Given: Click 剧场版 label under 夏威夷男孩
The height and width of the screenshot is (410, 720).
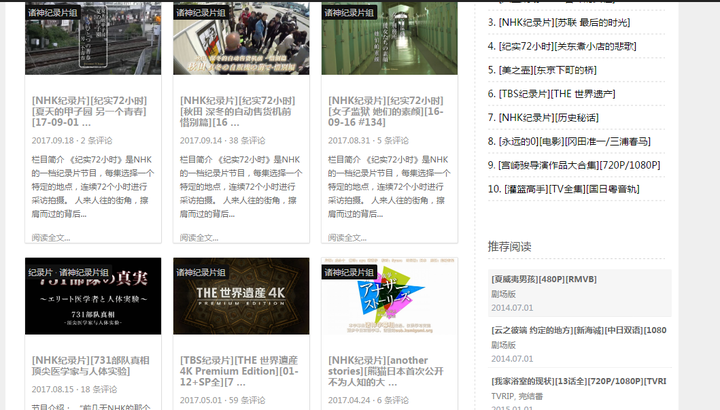Looking at the screenshot, I should pos(504,294).
